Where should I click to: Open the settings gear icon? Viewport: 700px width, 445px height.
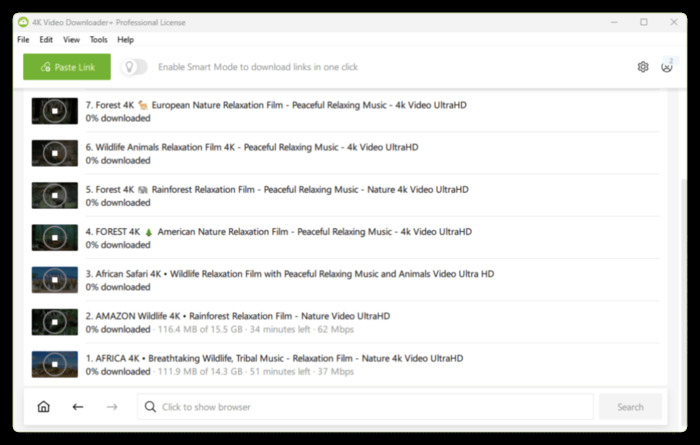click(643, 67)
